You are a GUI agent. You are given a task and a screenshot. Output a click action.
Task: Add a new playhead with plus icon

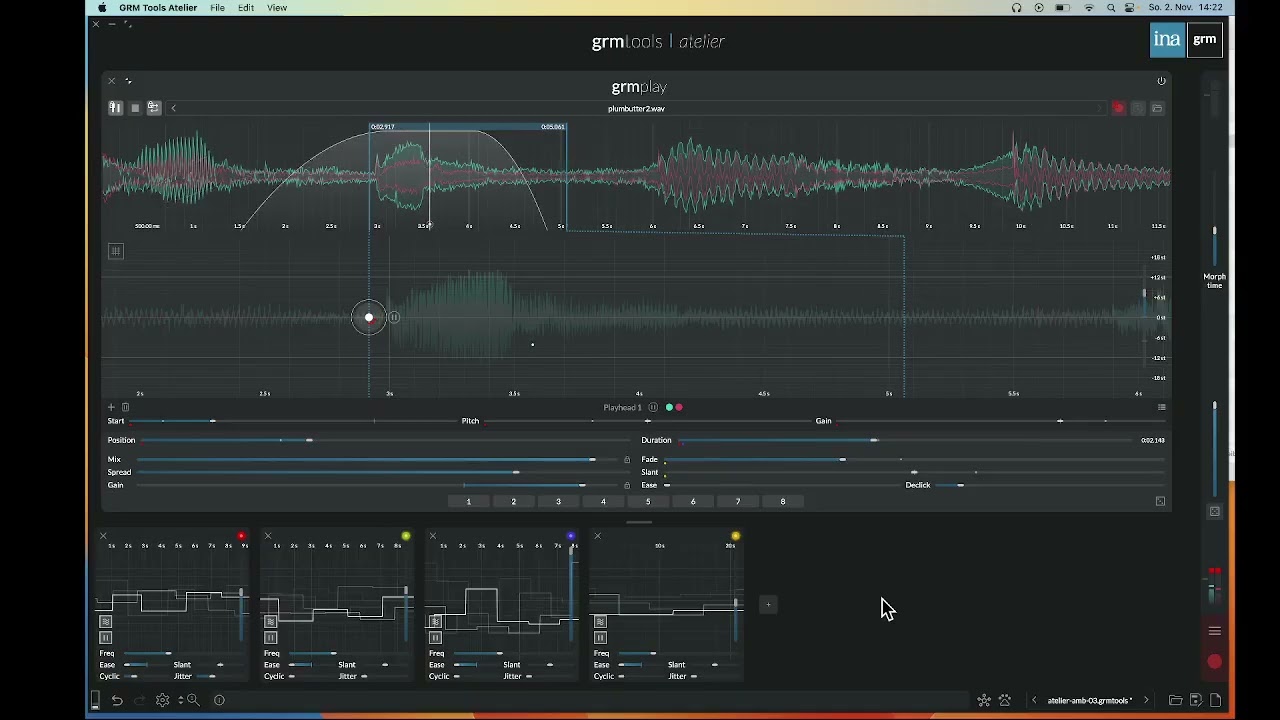pos(112,407)
